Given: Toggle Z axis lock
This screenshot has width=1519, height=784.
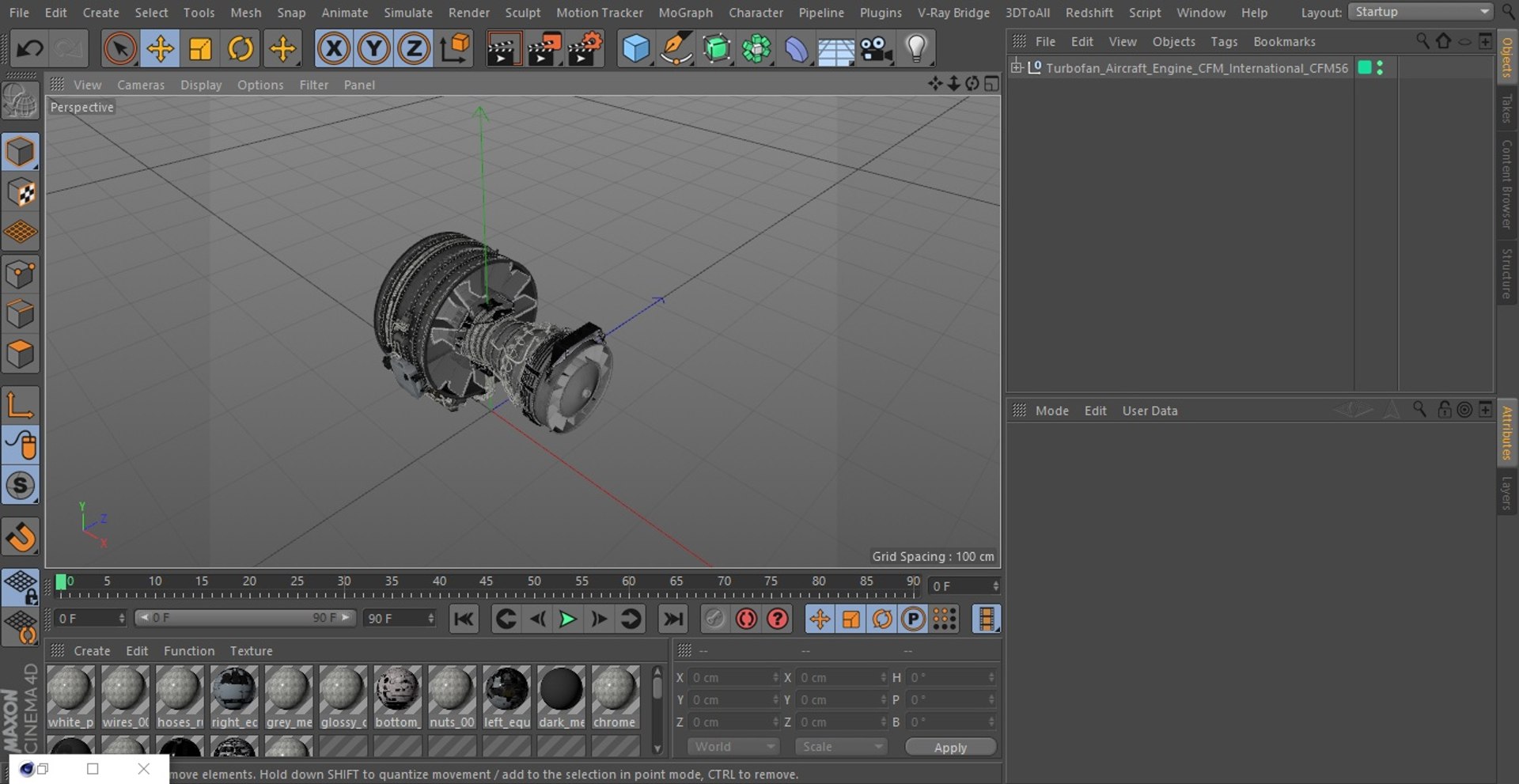Looking at the screenshot, I should click(x=414, y=49).
